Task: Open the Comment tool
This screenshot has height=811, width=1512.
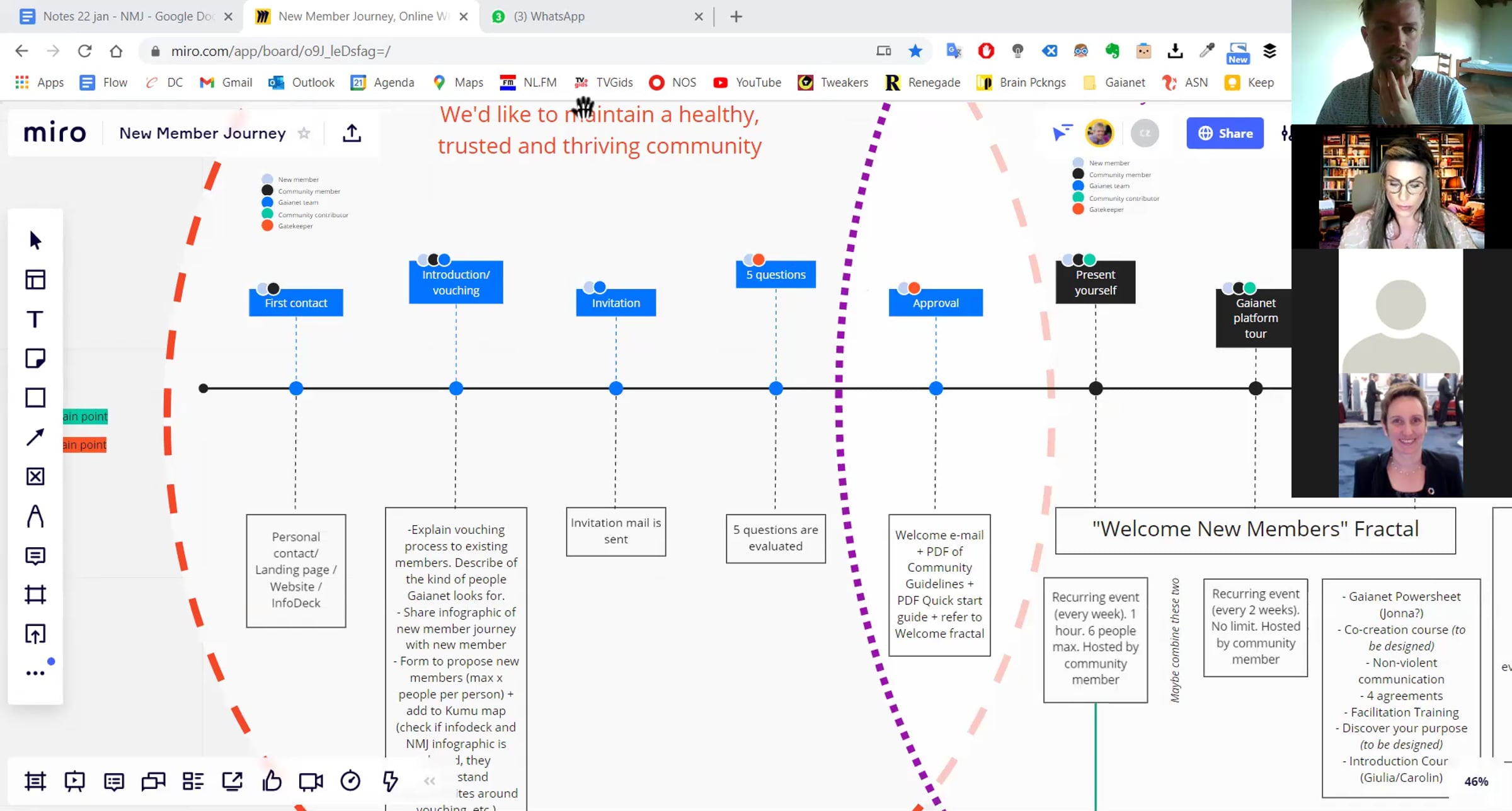Action: [x=35, y=556]
